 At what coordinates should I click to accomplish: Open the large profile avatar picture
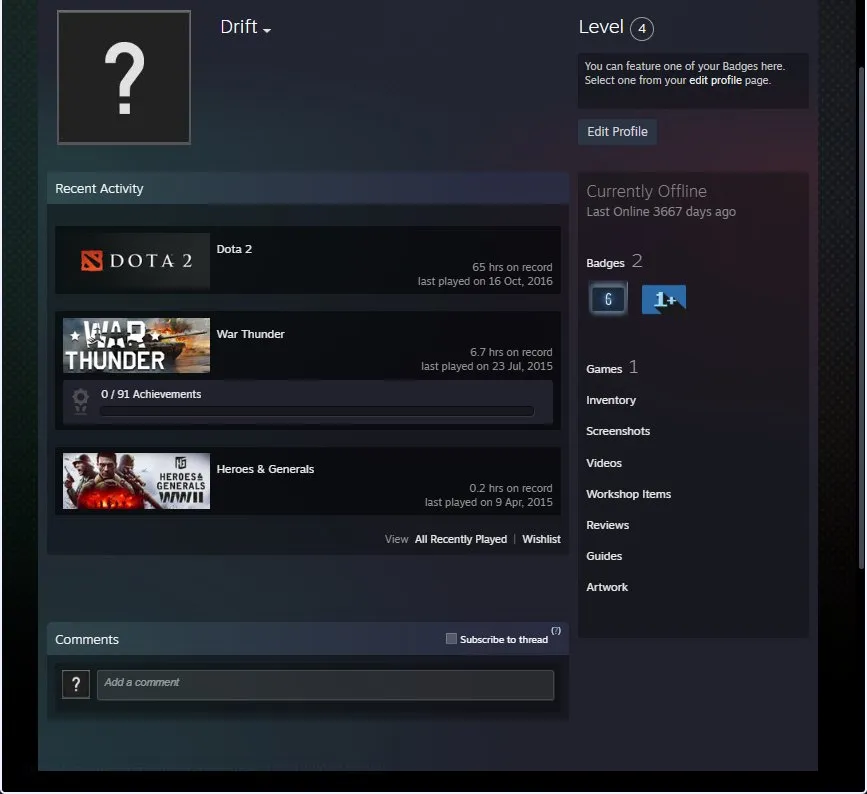[x=124, y=77]
